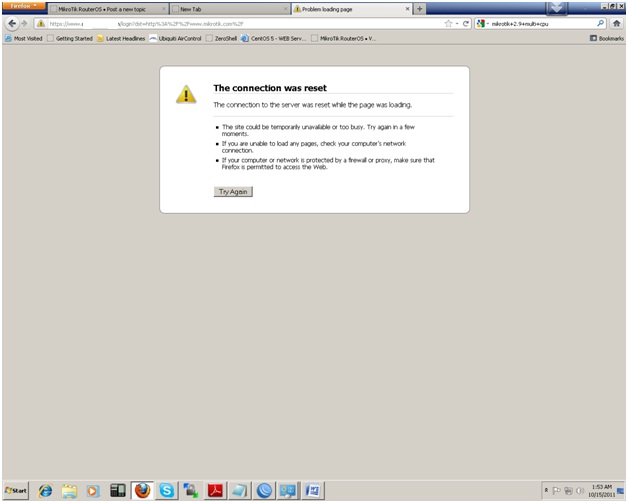The height and width of the screenshot is (503, 628).
Task: Open Windows Media Player from taskbar
Action: (x=93, y=491)
